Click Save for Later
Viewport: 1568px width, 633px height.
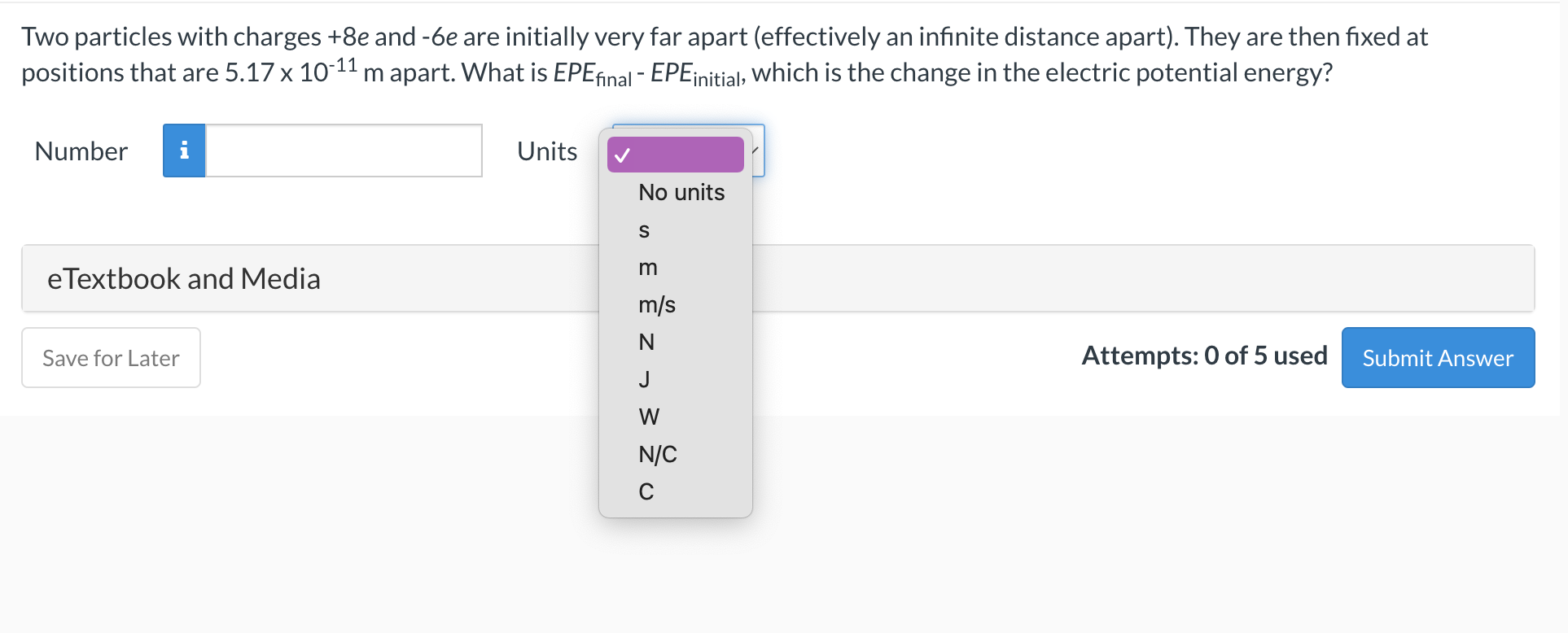pos(110,357)
